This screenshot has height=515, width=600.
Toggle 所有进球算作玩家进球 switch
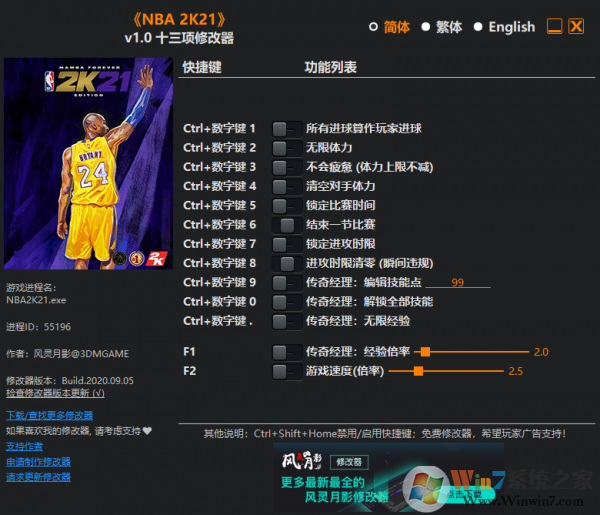point(287,129)
